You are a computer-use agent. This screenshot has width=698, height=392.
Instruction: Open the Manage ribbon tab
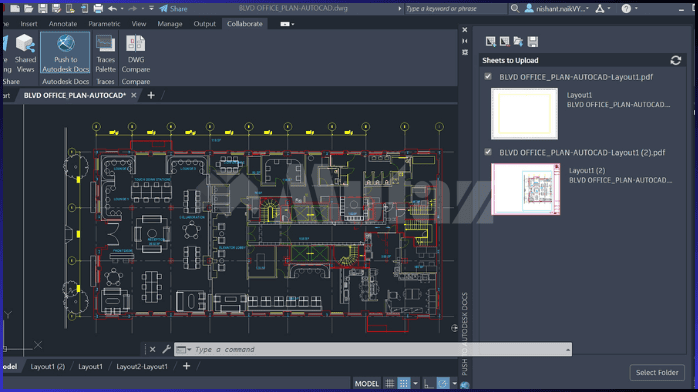(x=170, y=24)
